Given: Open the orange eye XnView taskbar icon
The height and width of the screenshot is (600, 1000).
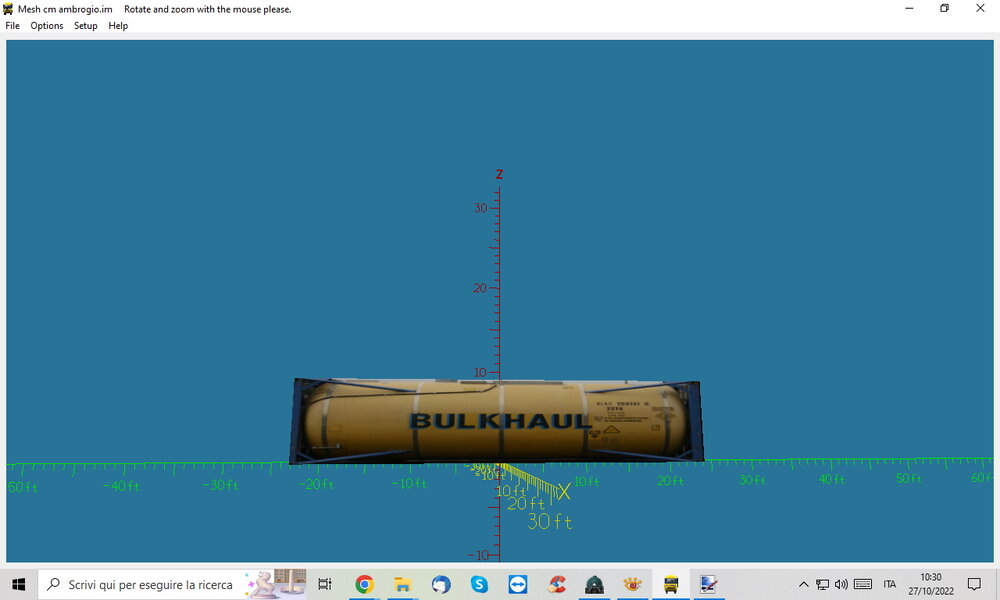Looking at the screenshot, I should coord(633,584).
